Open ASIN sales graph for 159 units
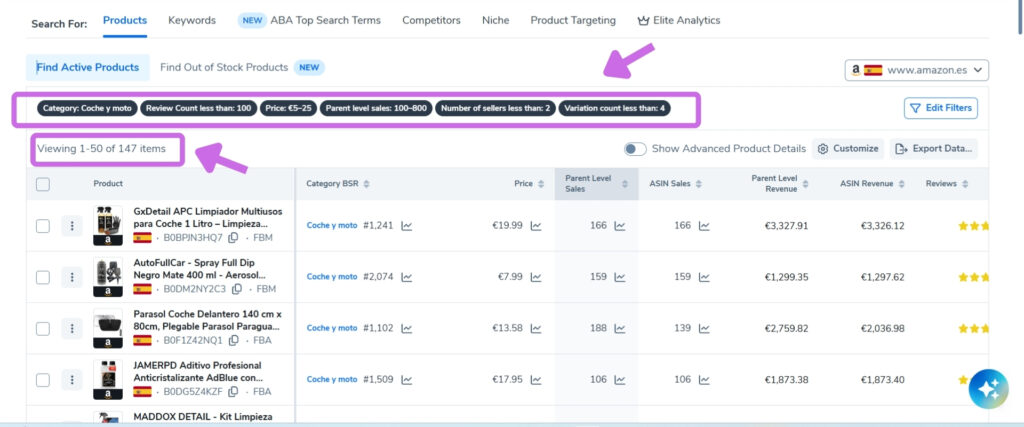Image resolution: width=1024 pixels, height=427 pixels. 704,277
